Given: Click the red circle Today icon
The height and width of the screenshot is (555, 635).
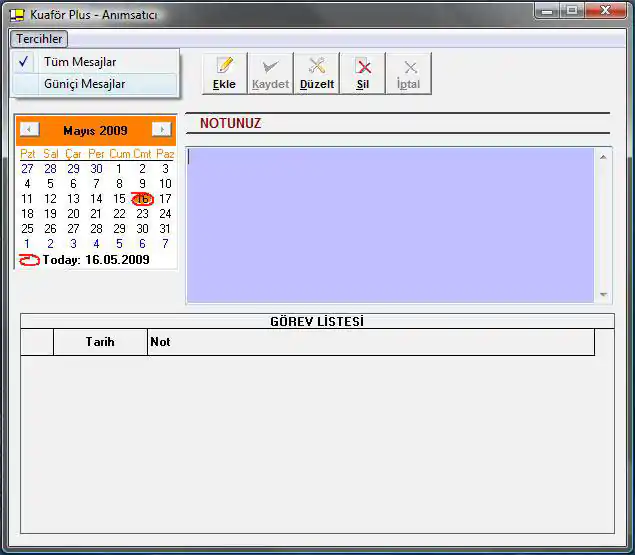Looking at the screenshot, I should (x=29, y=260).
